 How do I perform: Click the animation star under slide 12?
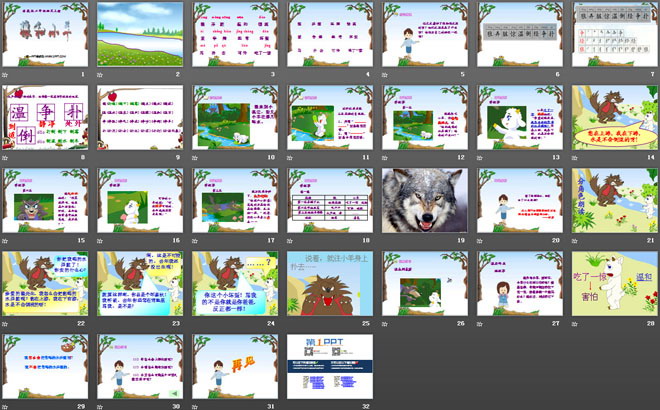coord(385,158)
